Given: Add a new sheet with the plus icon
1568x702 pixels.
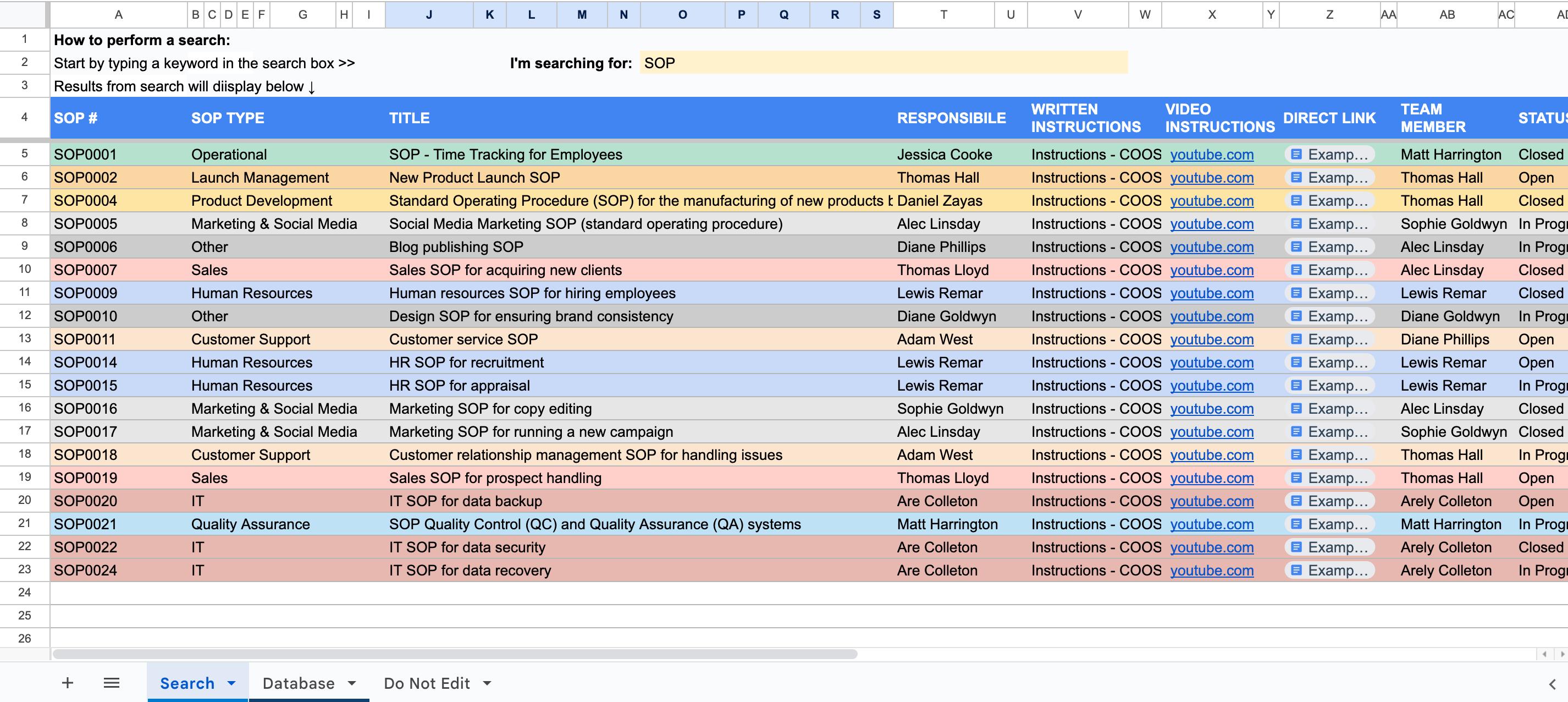Looking at the screenshot, I should 67,683.
